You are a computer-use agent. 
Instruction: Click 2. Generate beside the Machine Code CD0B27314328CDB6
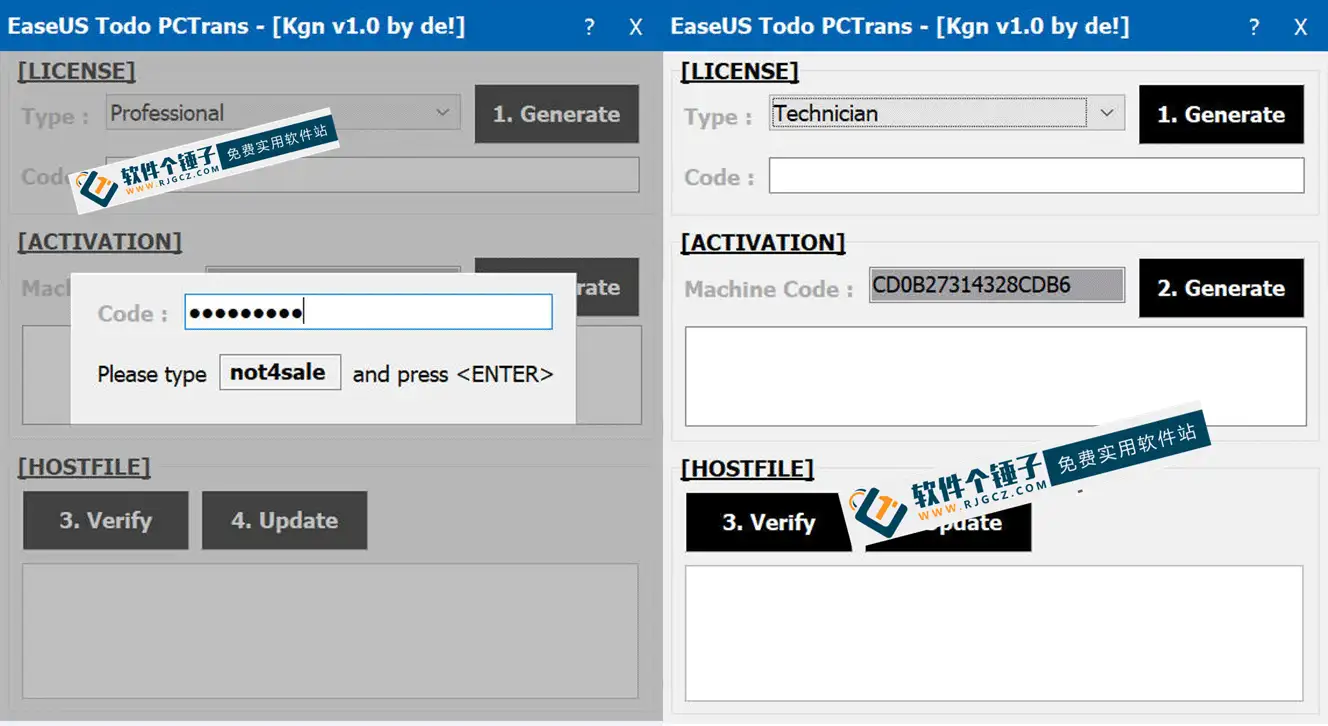1221,288
